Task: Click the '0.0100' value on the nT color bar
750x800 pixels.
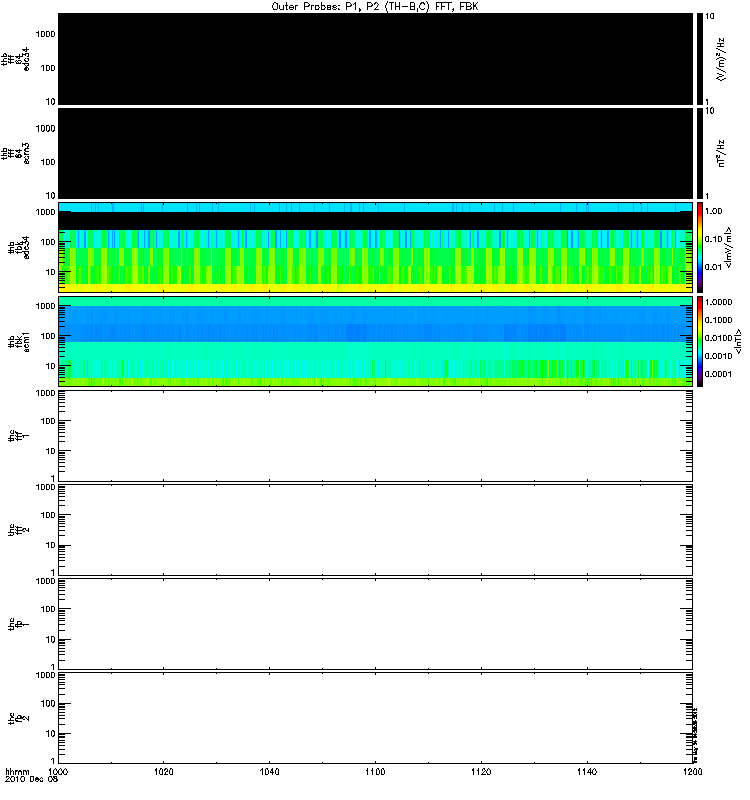Action: click(718, 338)
